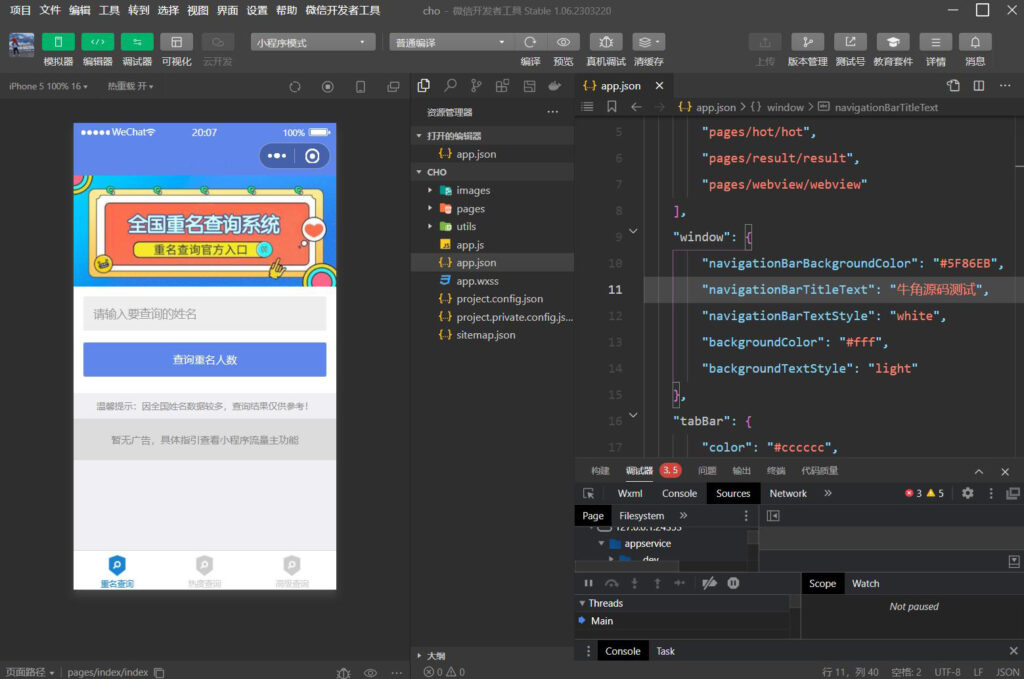Select app.wxss in file explorer
Screen dimensions: 1024x679
pos(476,281)
